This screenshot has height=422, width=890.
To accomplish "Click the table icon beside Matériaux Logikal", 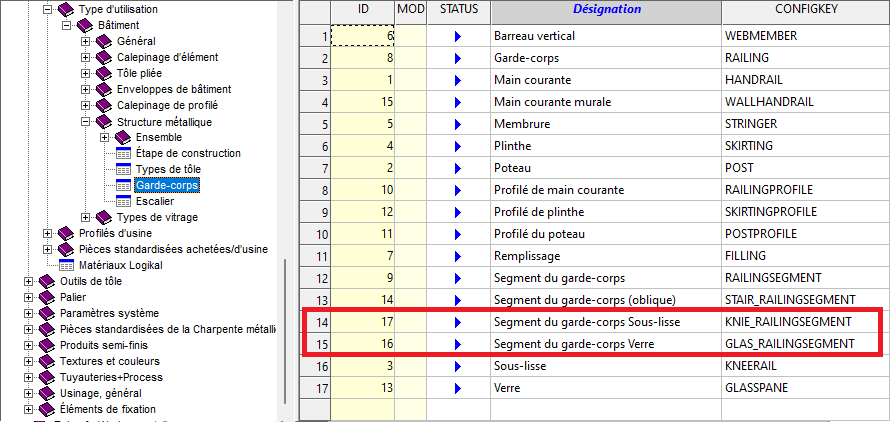I will pyautogui.click(x=66, y=265).
